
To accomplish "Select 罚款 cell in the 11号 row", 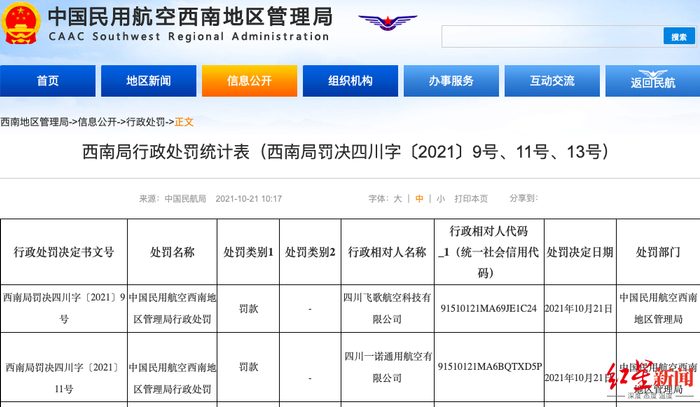I will coord(248,367).
